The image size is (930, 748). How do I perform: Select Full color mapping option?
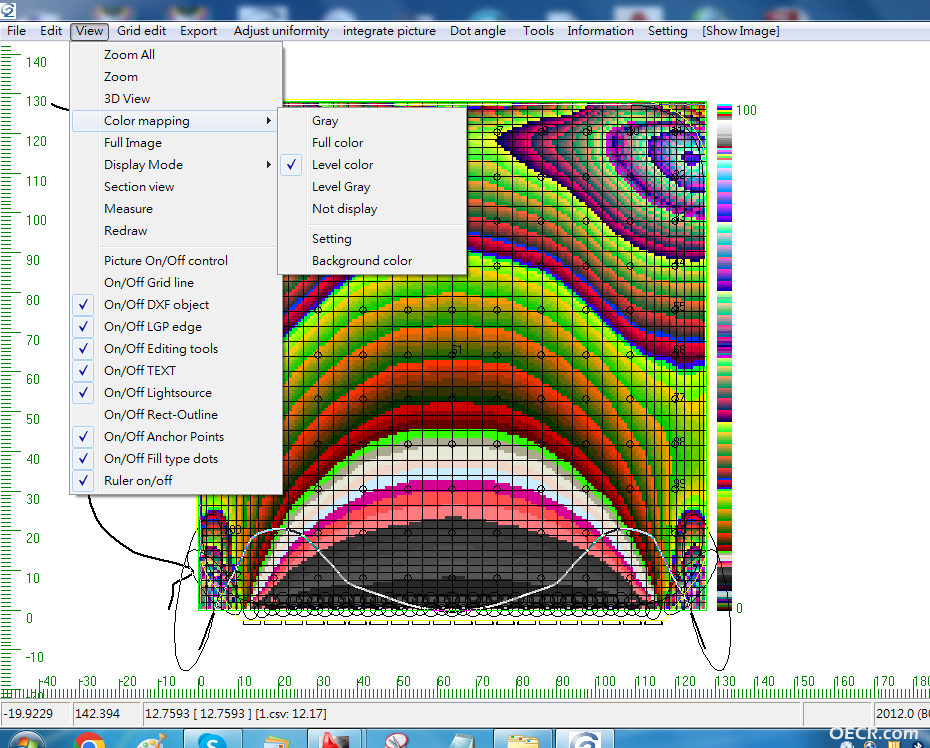coord(337,143)
